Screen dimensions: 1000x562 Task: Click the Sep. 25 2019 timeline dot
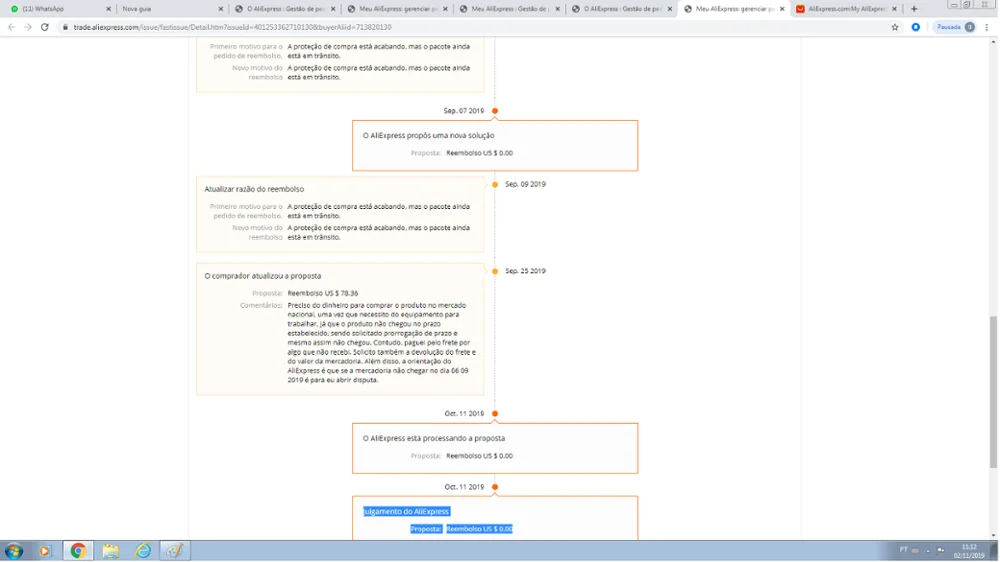point(495,271)
